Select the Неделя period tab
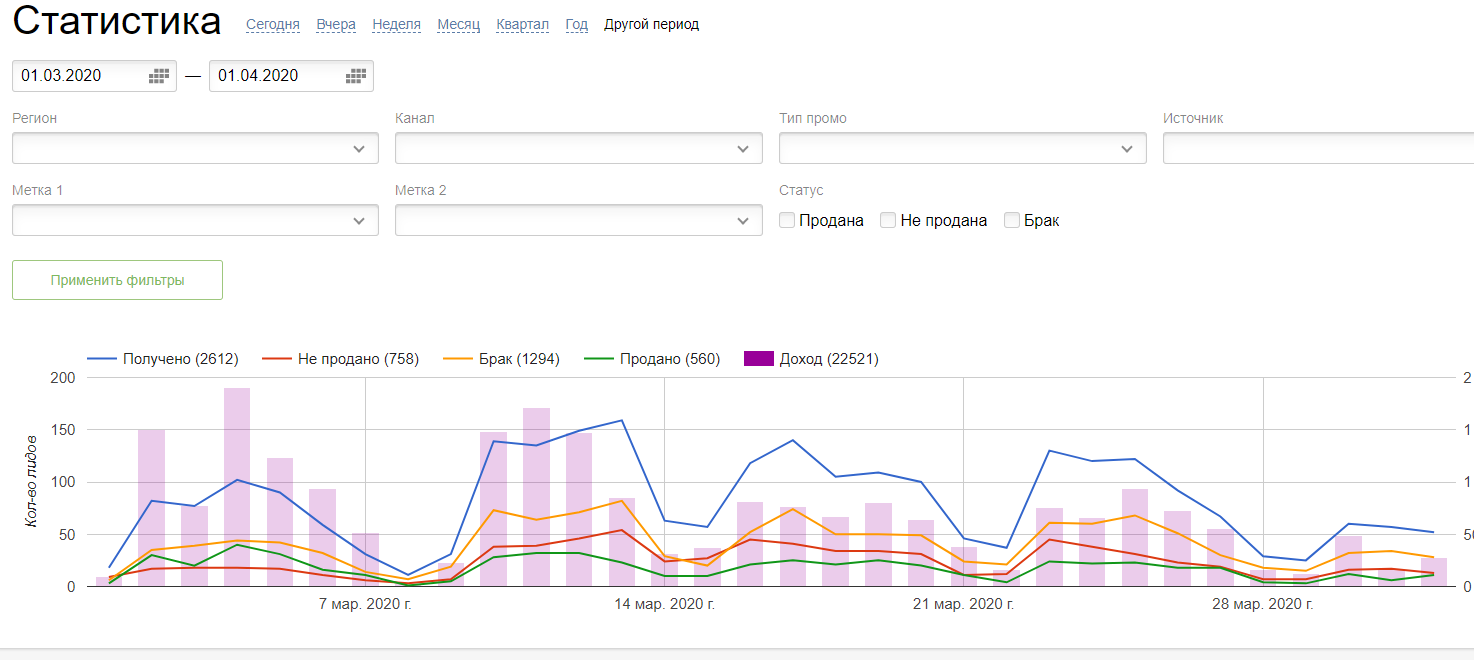The image size is (1474, 660). 396,25
